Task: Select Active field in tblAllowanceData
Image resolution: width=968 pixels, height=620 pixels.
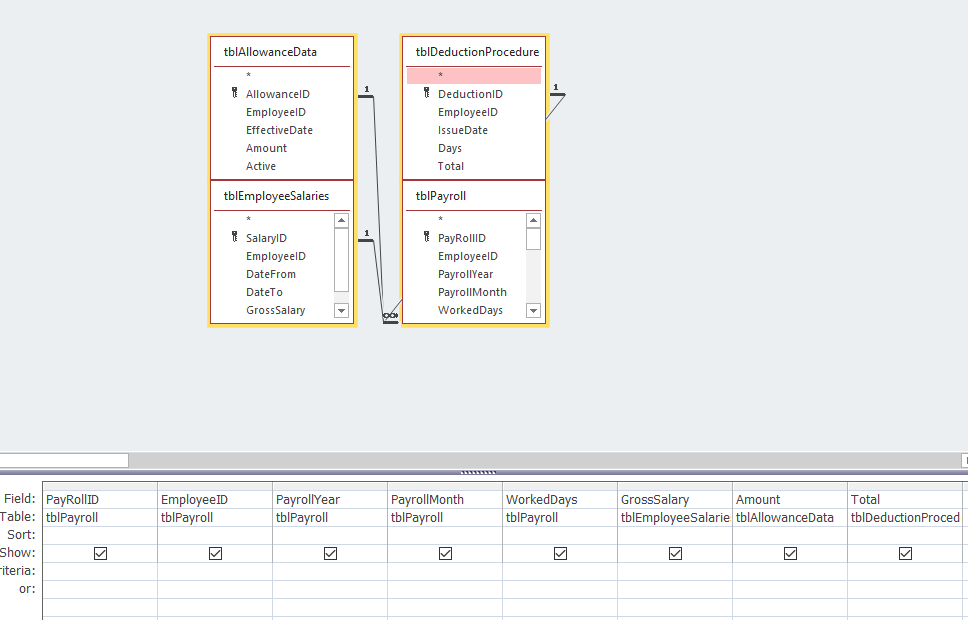Action: pos(261,165)
